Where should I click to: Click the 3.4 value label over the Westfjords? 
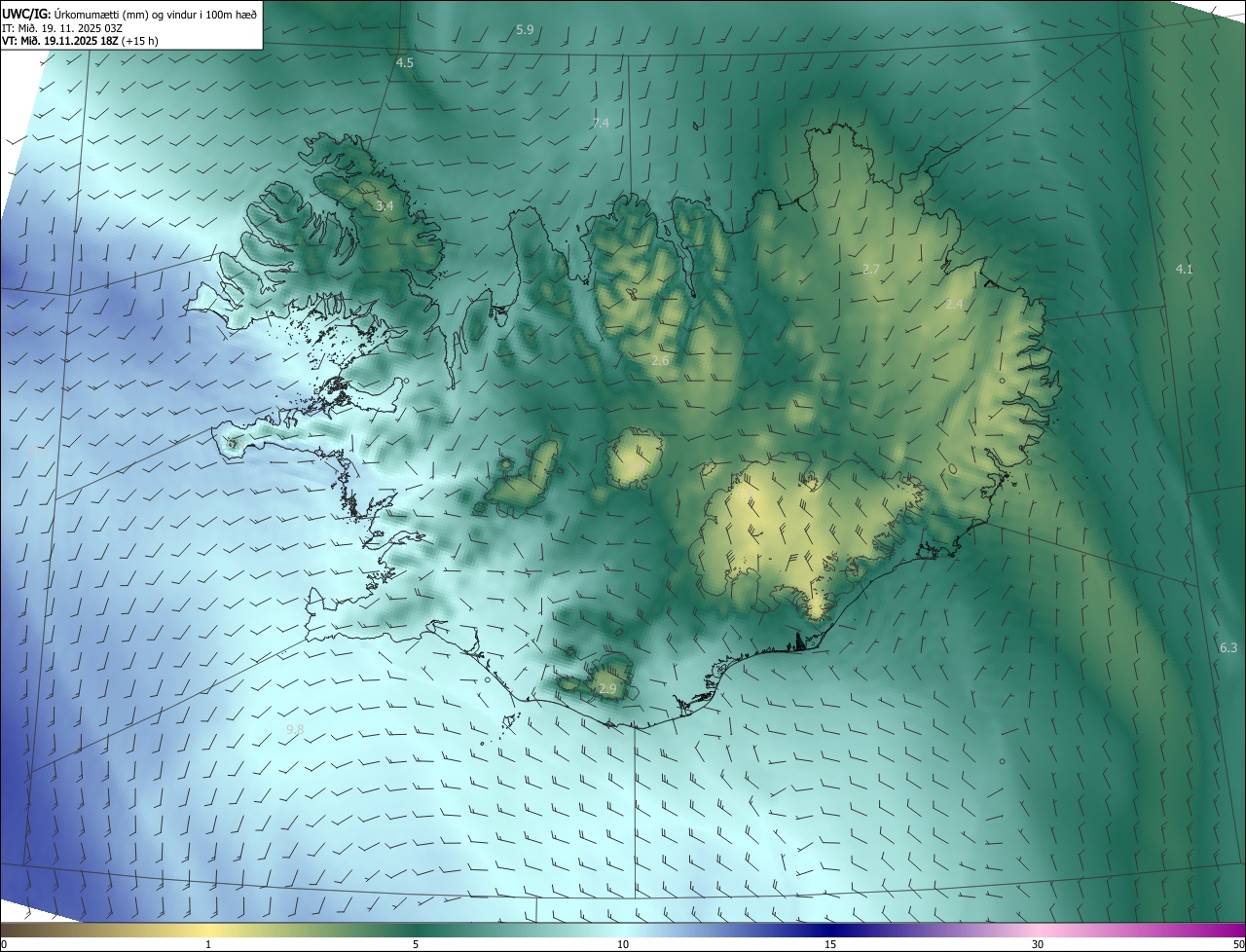(x=385, y=206)
